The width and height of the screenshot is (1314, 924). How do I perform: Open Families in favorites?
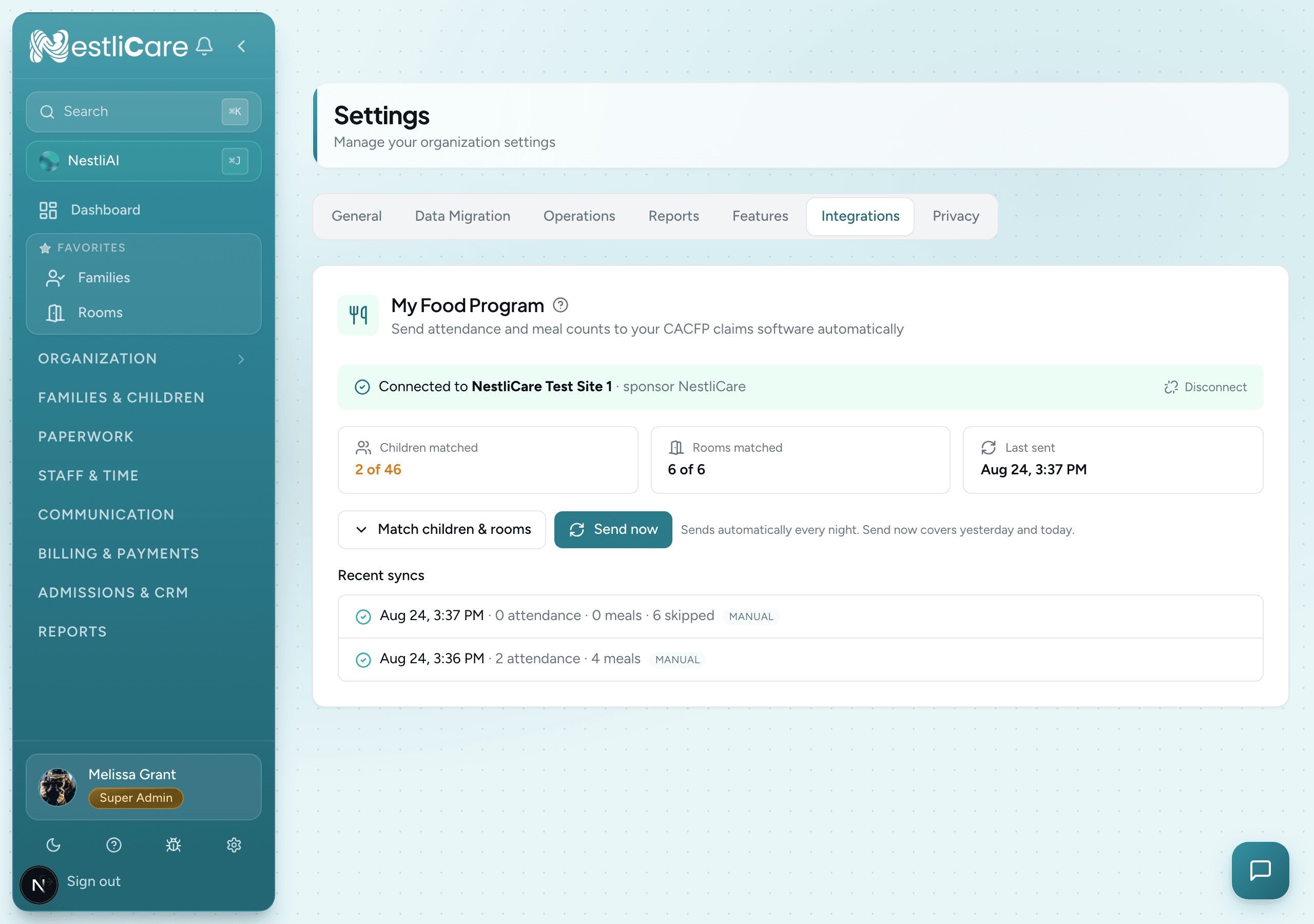[x=144, y=278]
